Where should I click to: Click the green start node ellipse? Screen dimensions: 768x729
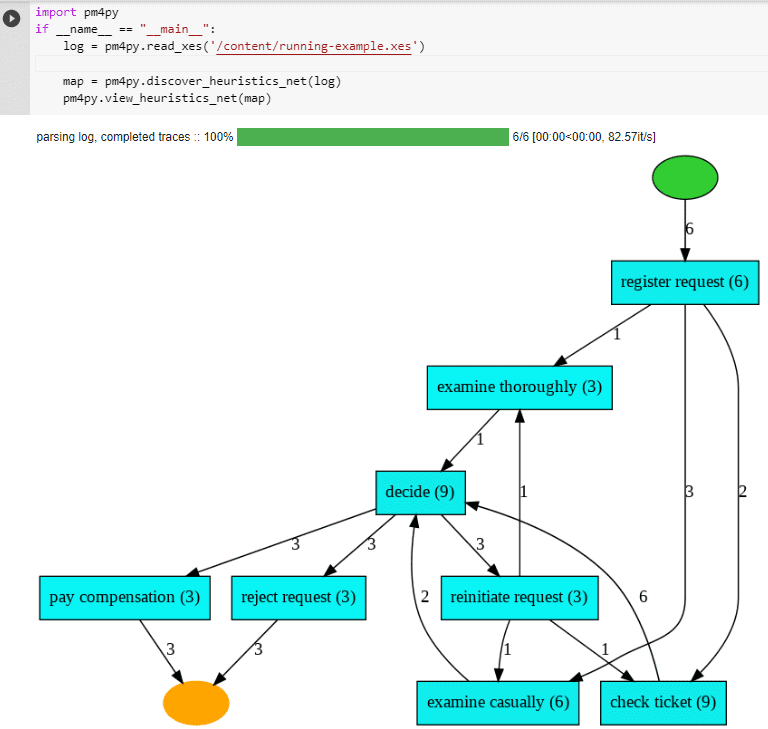click(x=685, y=177)
